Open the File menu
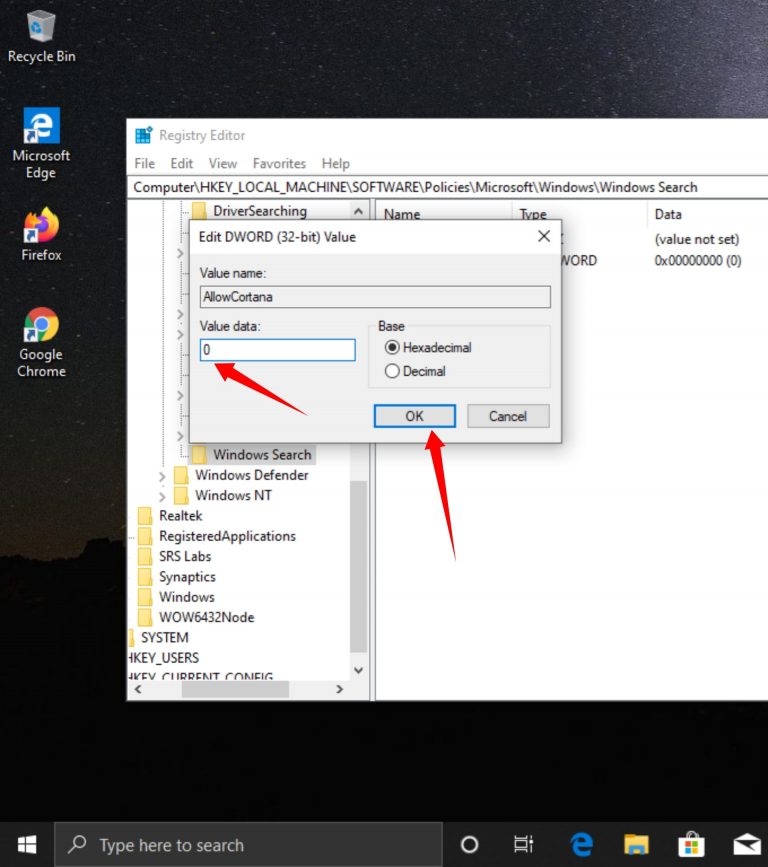Image resolution: width=768 pixels, height=867 pixels. click(144, 163)
